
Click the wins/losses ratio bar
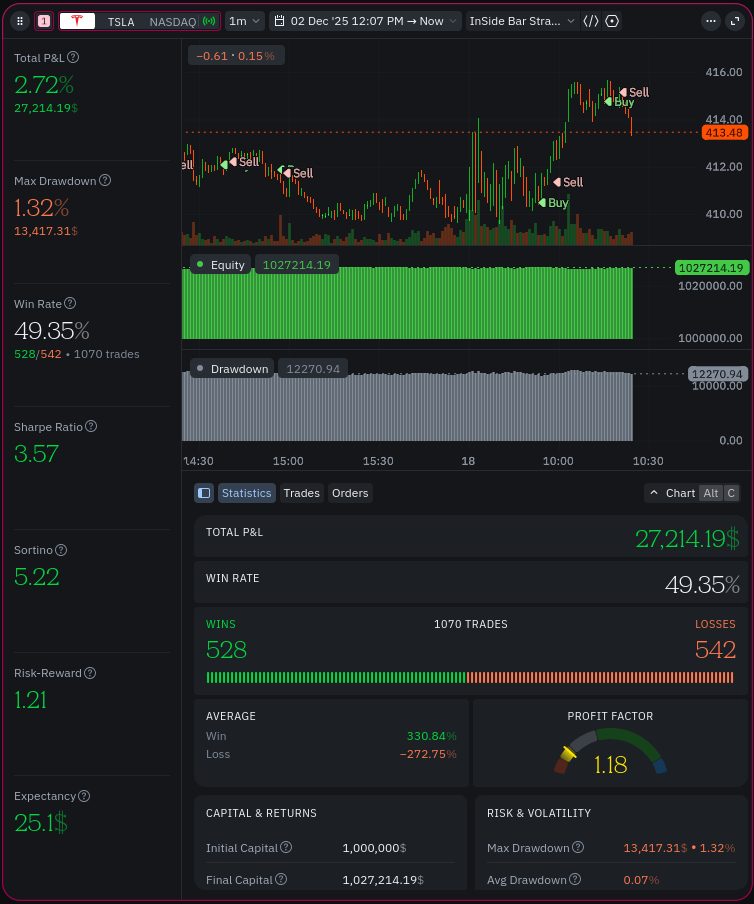[470, 677]
